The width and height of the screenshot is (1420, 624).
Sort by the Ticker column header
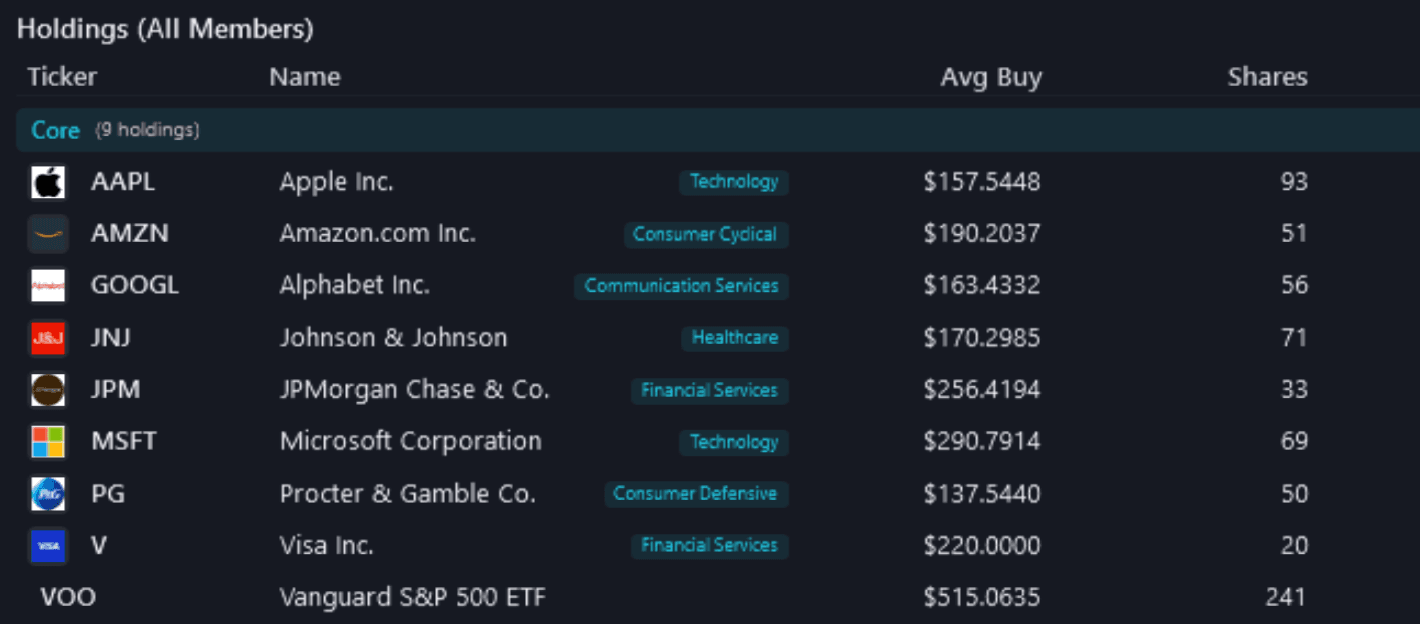pos(62,77)
